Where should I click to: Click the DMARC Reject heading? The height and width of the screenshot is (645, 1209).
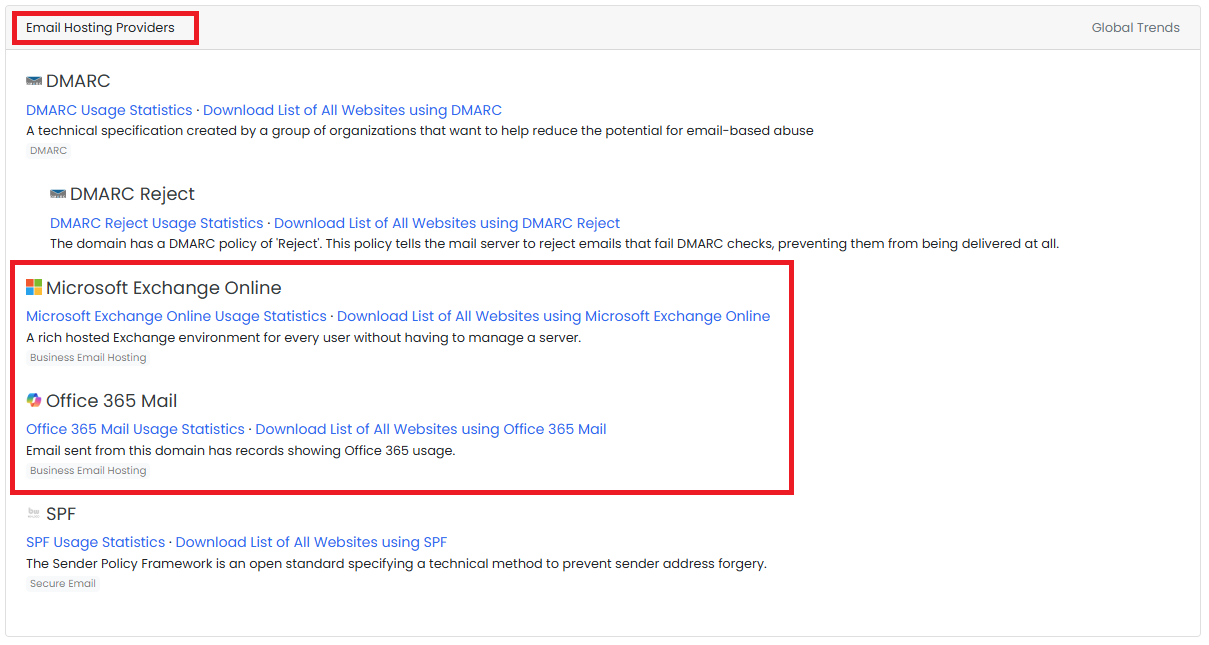132,194
